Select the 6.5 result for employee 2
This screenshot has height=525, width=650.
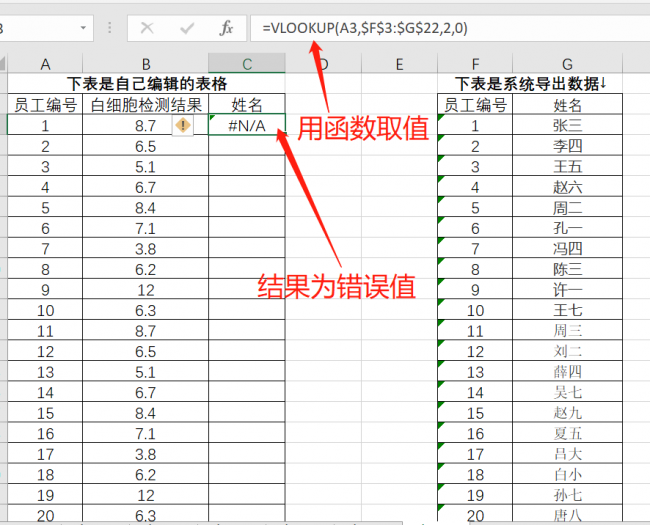point(146,146)
